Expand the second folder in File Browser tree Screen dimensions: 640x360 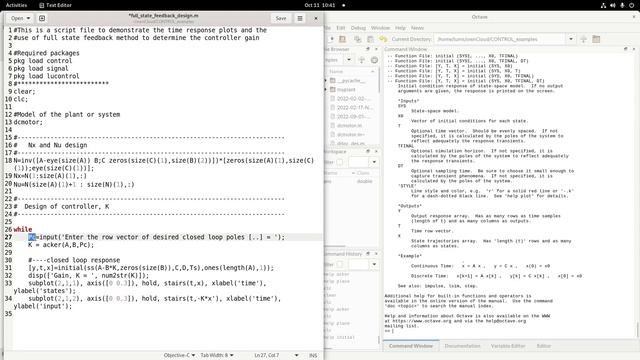point(326,89)
